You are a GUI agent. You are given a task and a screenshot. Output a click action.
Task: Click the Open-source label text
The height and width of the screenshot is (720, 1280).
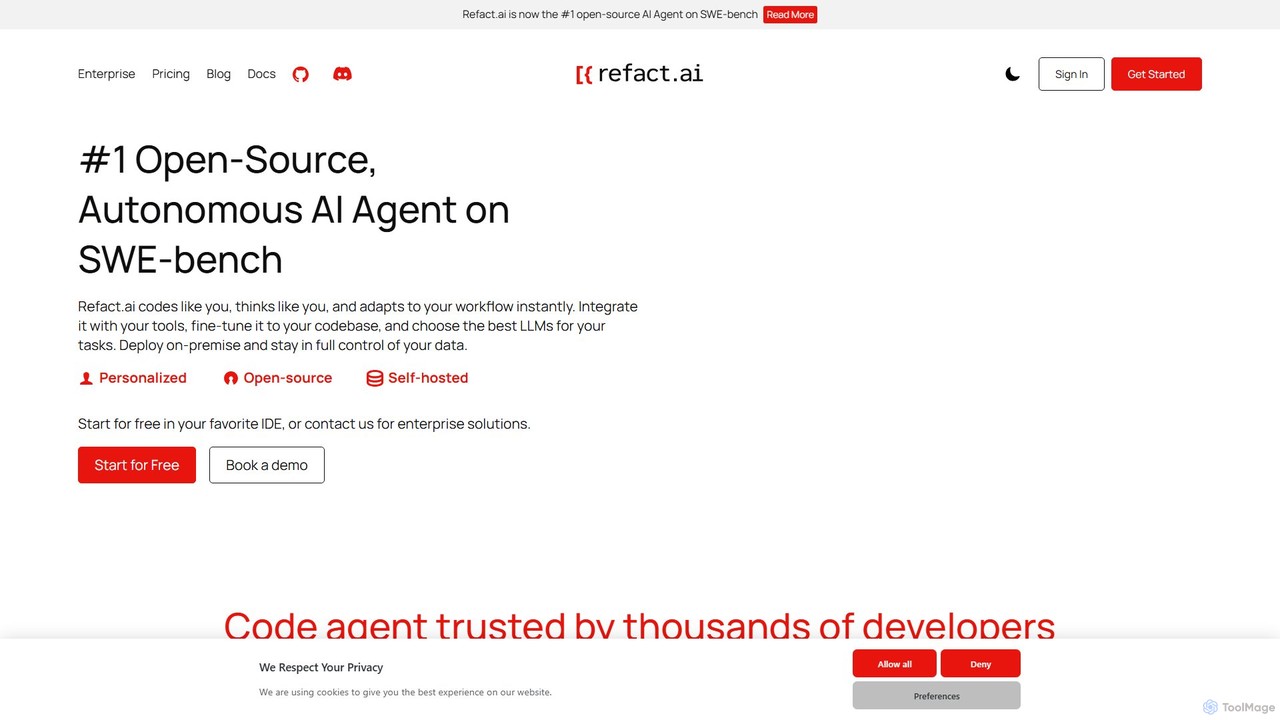[288, 378]
